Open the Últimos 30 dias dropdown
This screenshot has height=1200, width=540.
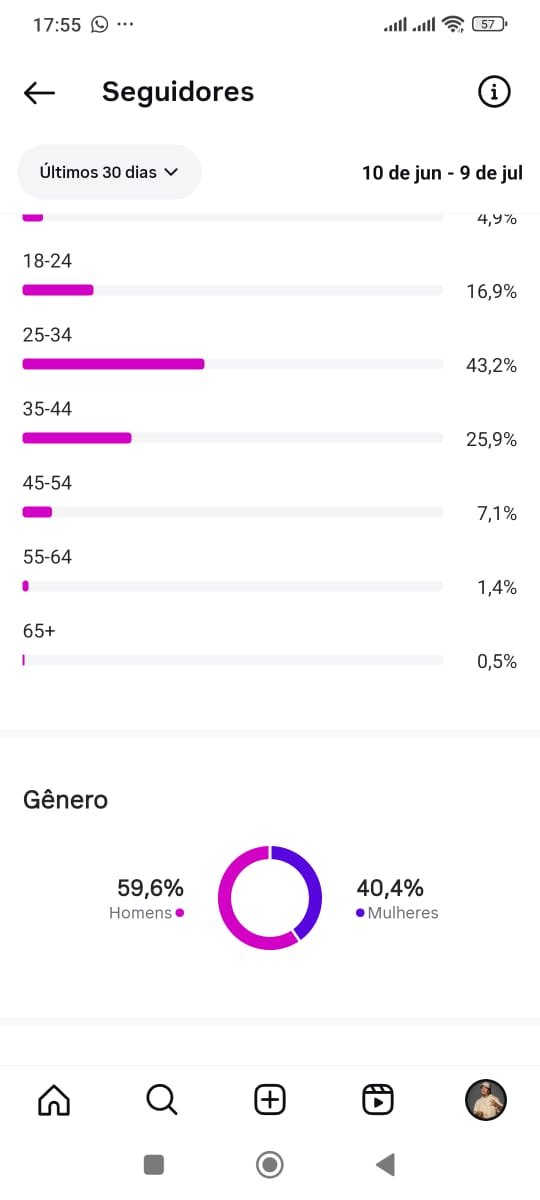[110, 172]
